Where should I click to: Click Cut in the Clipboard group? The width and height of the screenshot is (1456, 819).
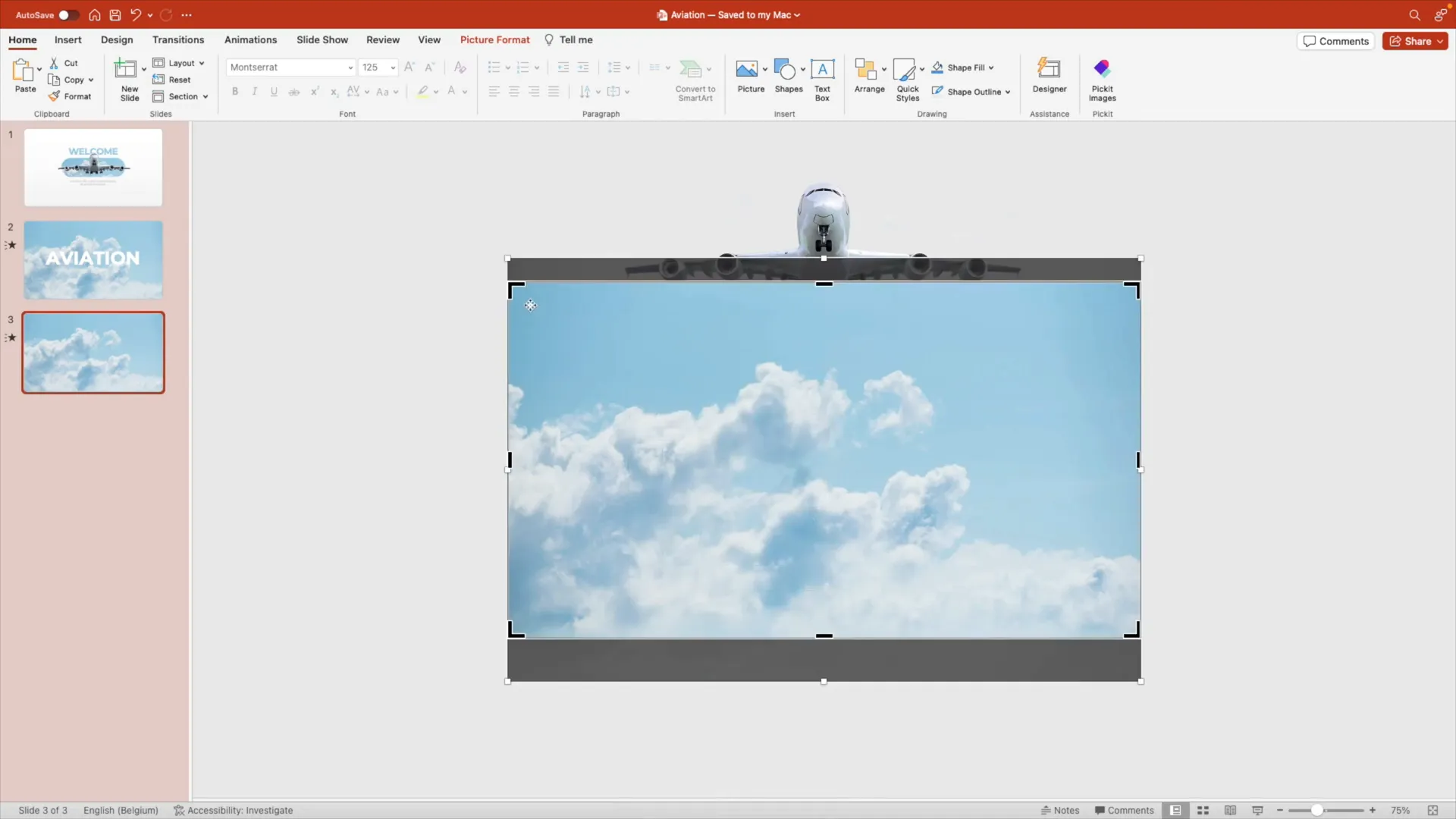tap(64, 63)
